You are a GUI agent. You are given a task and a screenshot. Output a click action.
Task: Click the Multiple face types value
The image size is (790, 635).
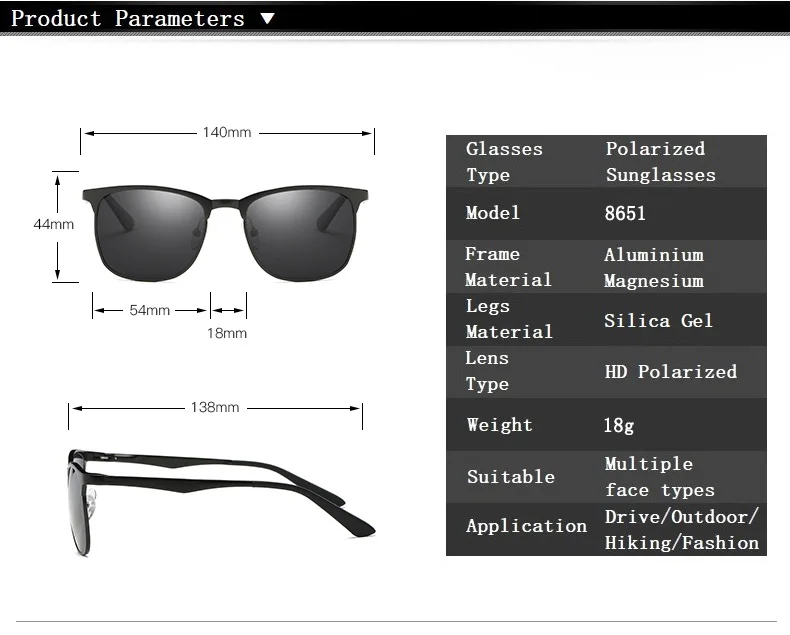pyautogui.click(x=660, y=477)
